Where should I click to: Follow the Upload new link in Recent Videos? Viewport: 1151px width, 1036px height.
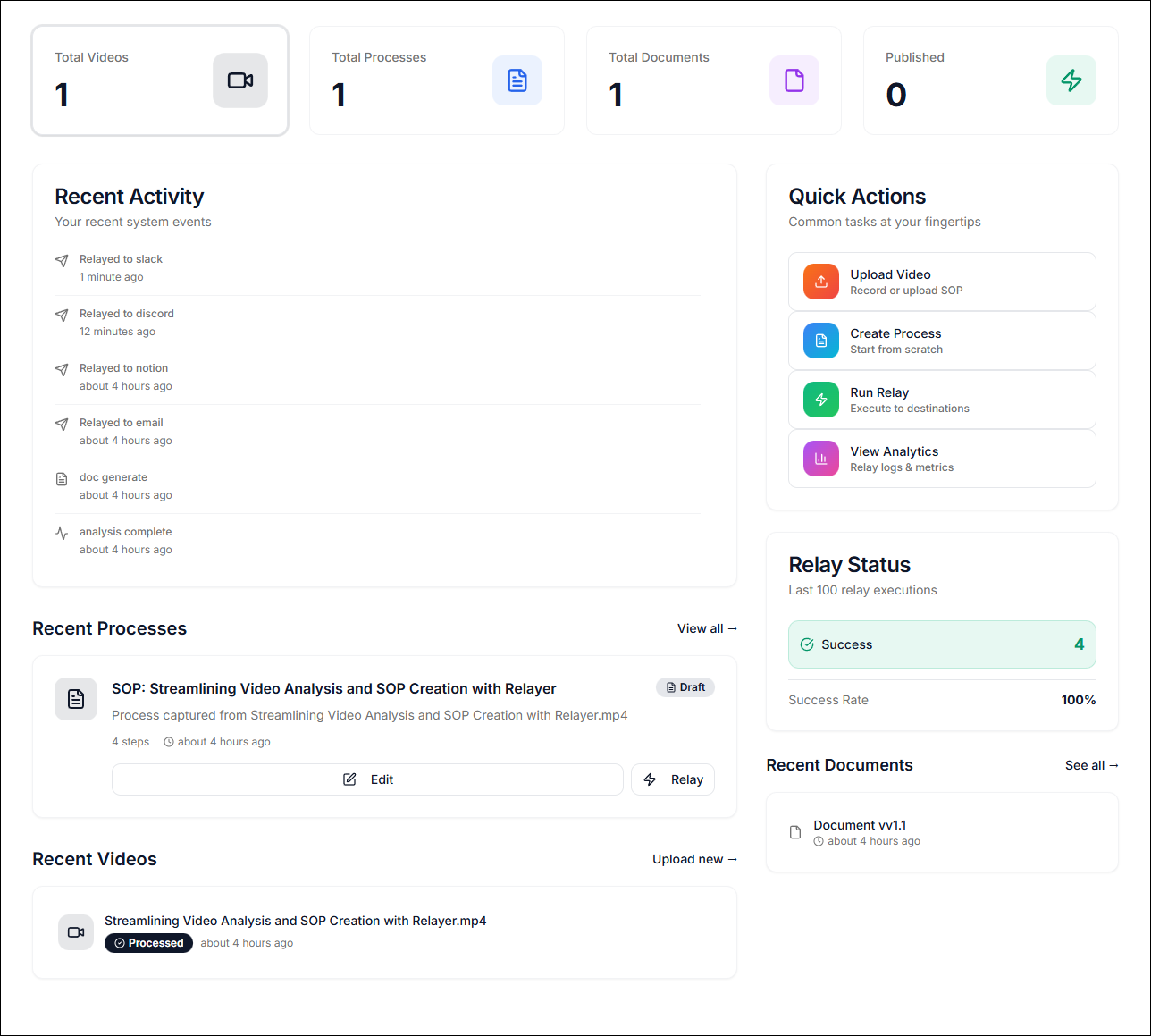click(694, 859)
